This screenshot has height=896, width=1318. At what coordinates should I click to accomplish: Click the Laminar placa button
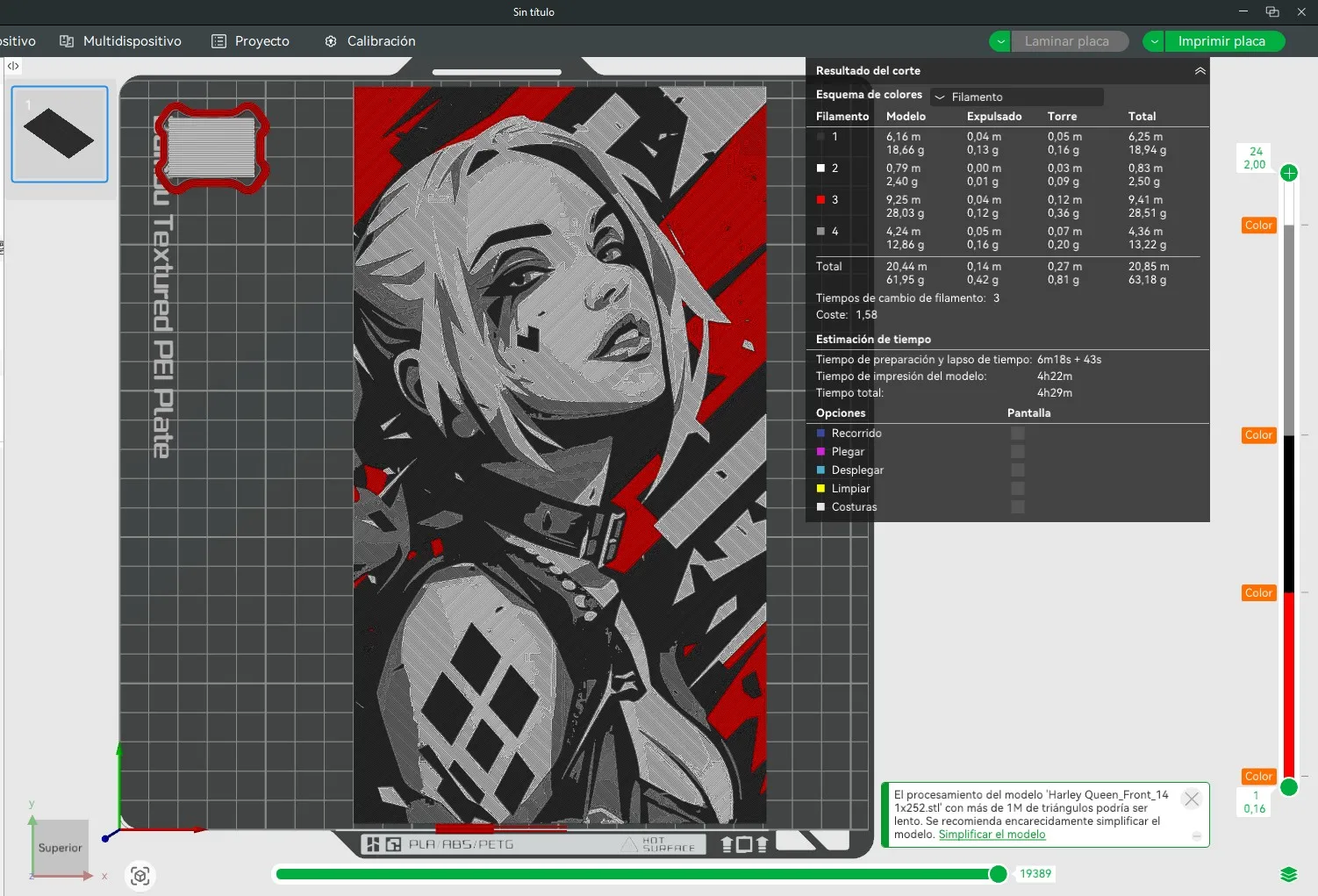coord(1068,41)
